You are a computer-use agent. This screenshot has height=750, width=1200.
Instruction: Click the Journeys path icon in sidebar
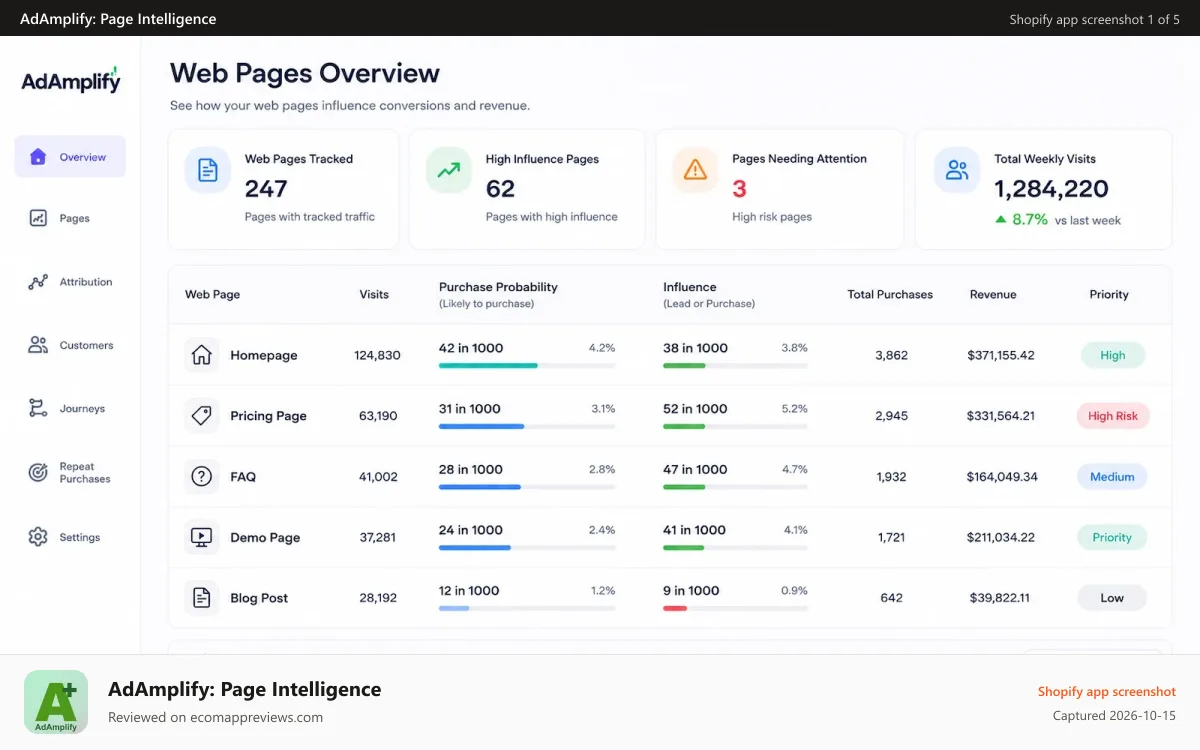click(x=38, y=408)
